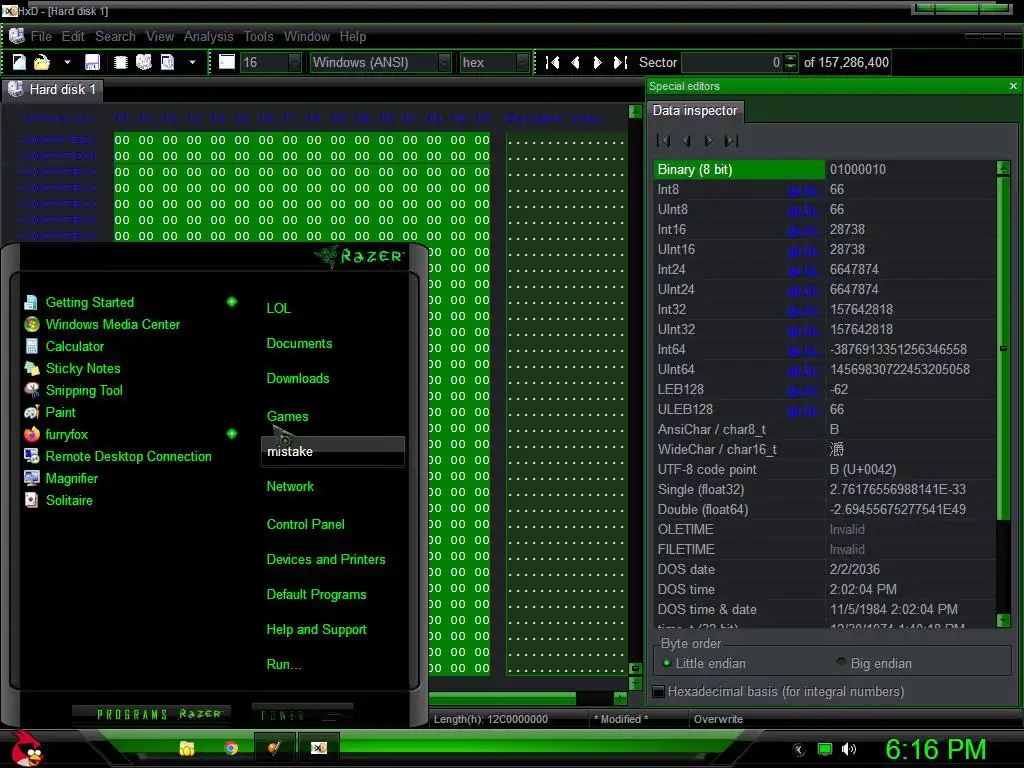Open RAM via the memory chip icon
This screenshot has width=1024, height=768.
click(120, 62)
